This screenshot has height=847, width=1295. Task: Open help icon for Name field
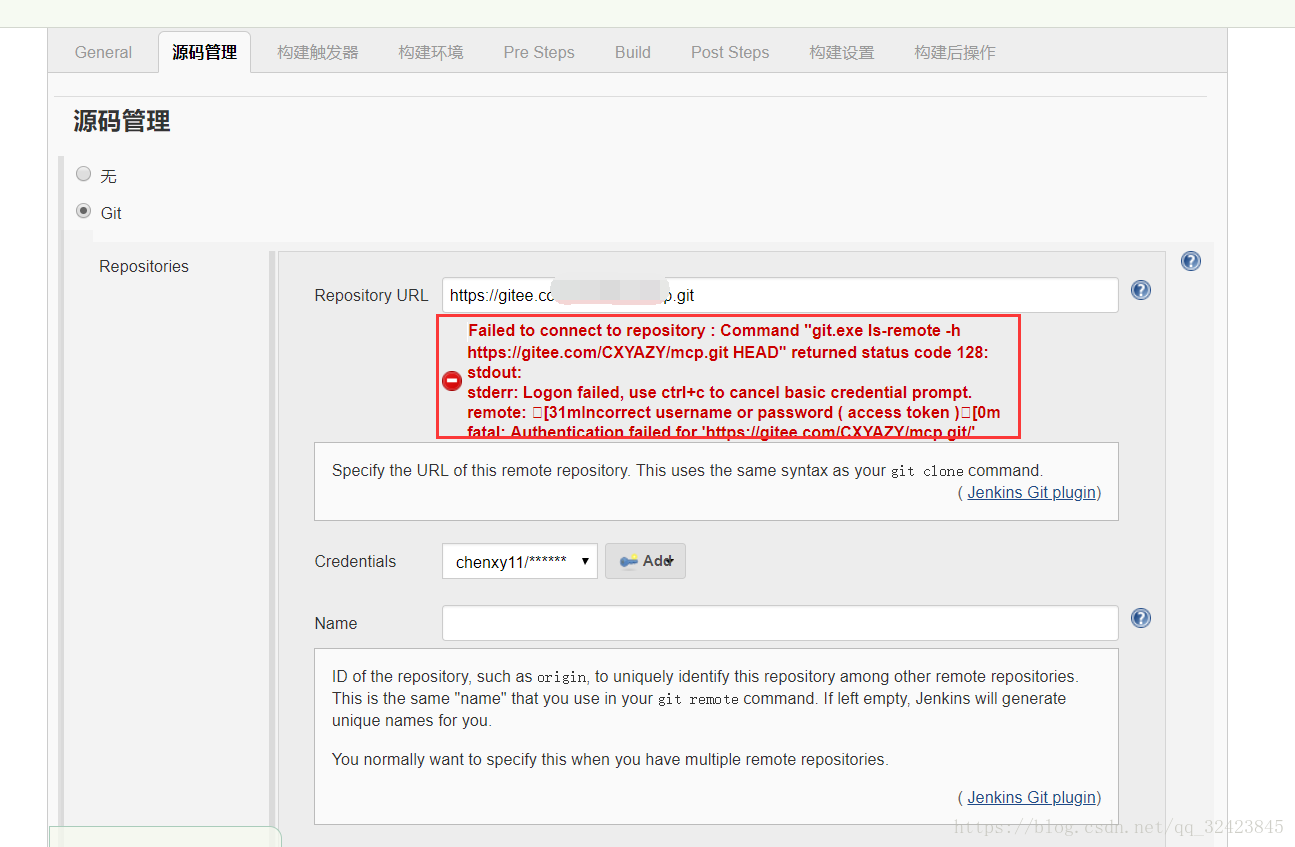coord(1141,618)
